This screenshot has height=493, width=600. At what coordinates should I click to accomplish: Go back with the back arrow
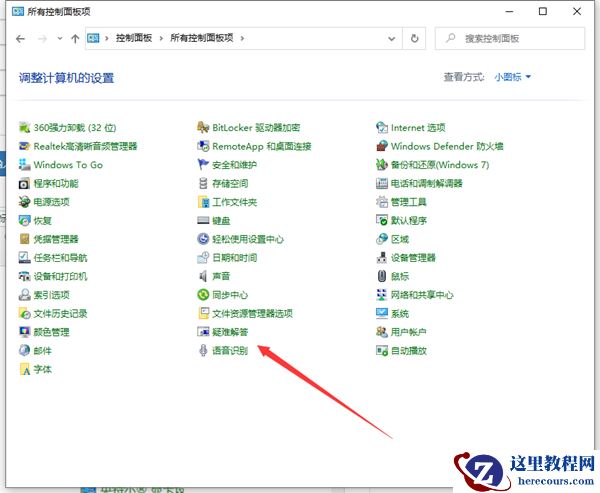(x=21, y=38)
